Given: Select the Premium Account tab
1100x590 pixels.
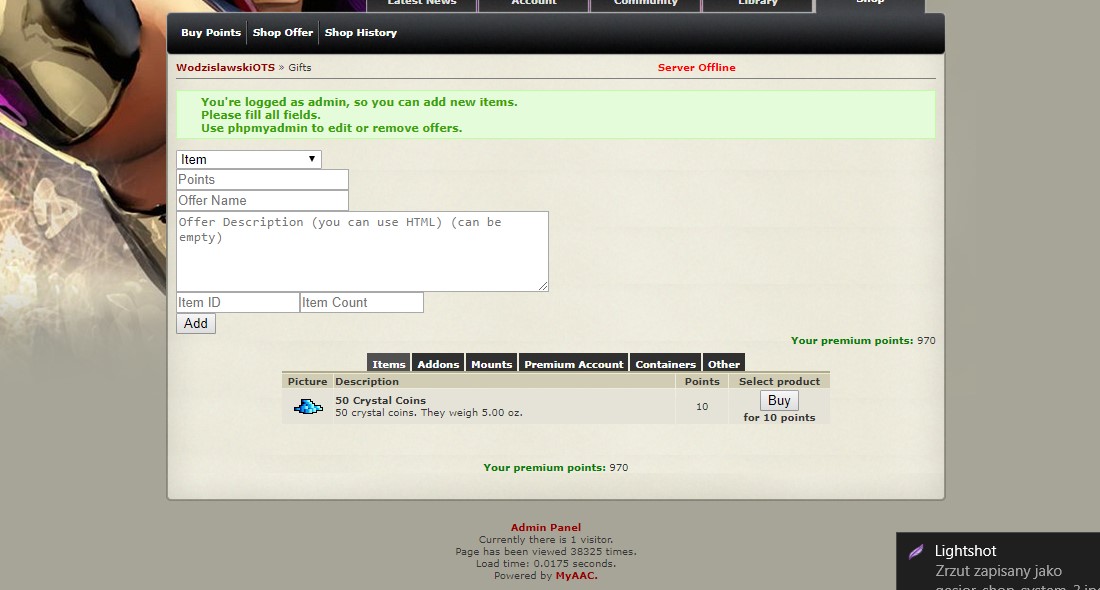Looking at the screenshot, I should coord(573,364).
